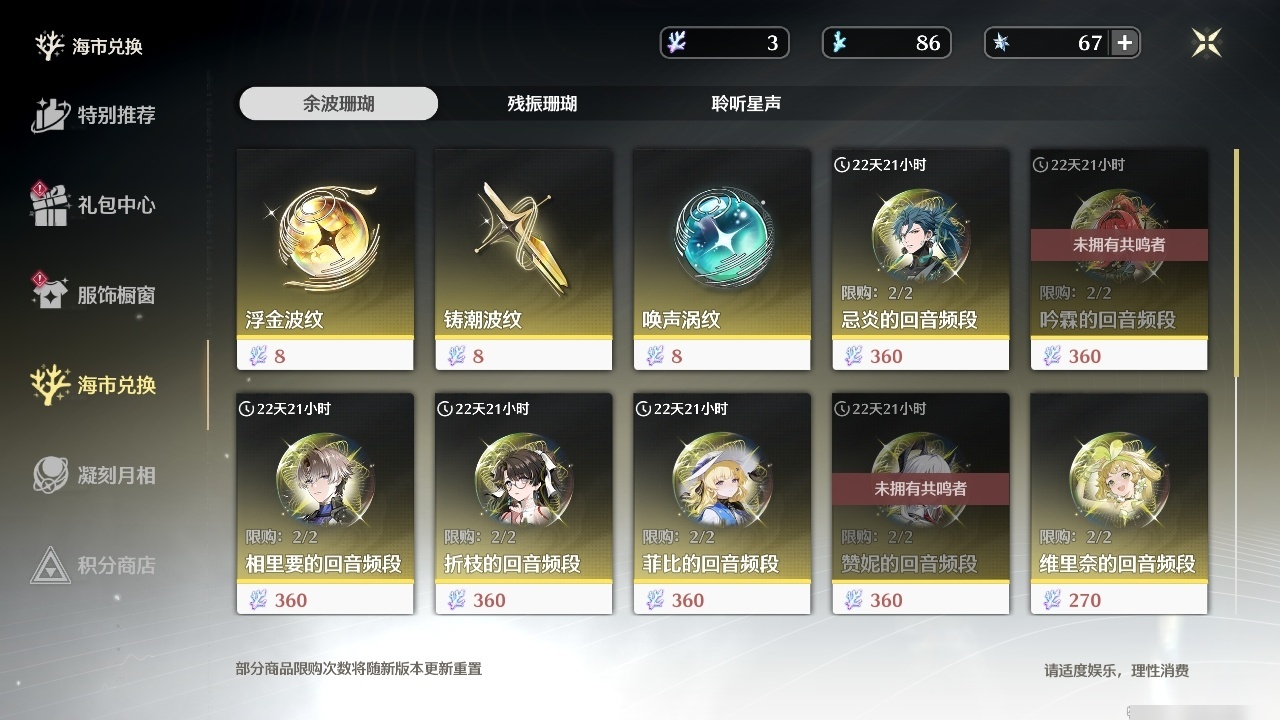Switch to the 聆听星声 tab

pyautogui.click(x=746, y=104)
